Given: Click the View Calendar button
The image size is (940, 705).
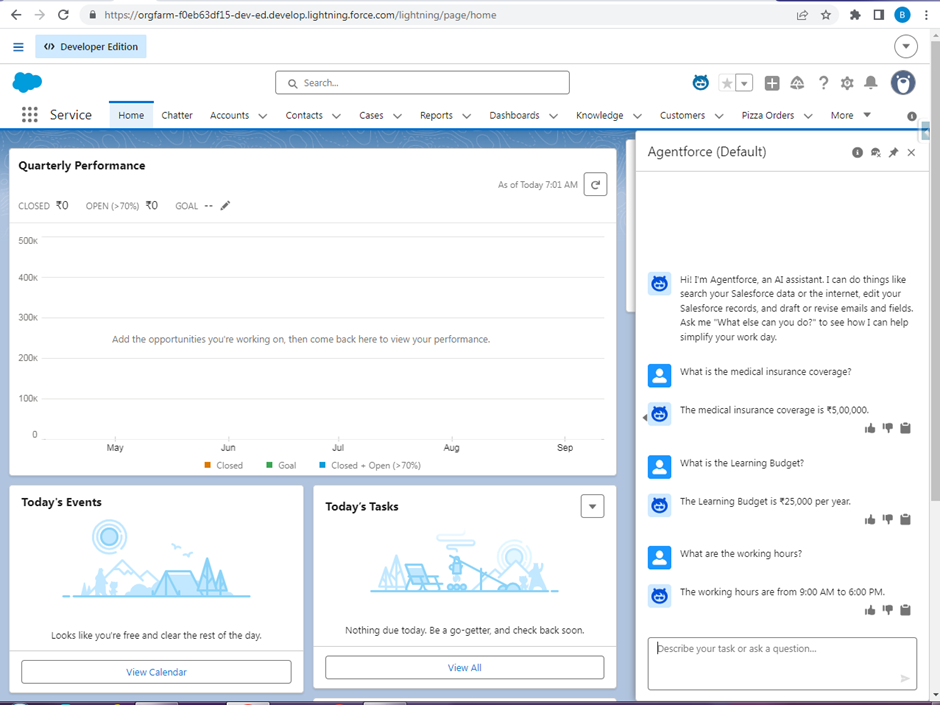Looking at the screenshot, I should (x=156, y=672).
